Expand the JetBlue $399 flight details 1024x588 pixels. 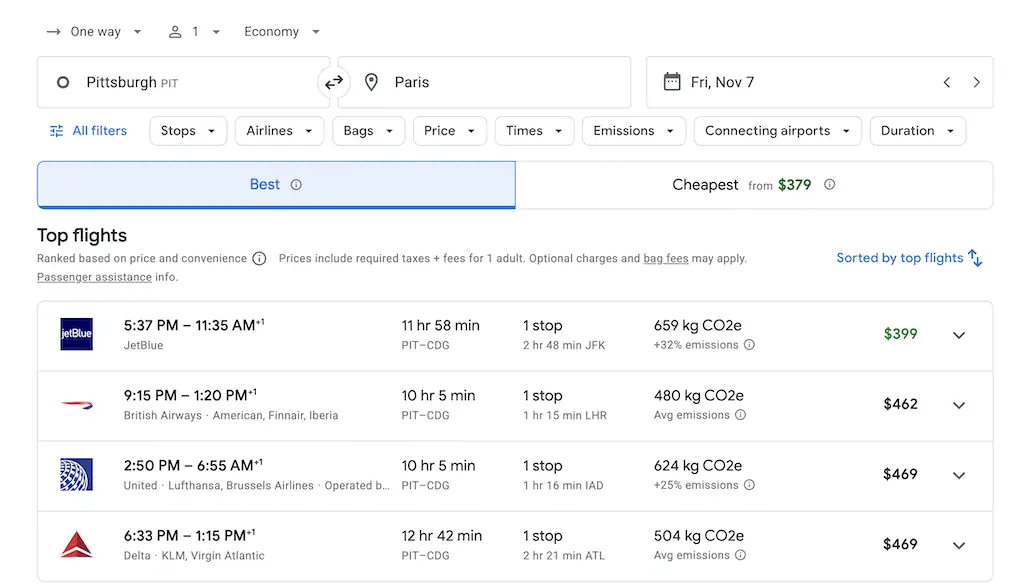959,335
